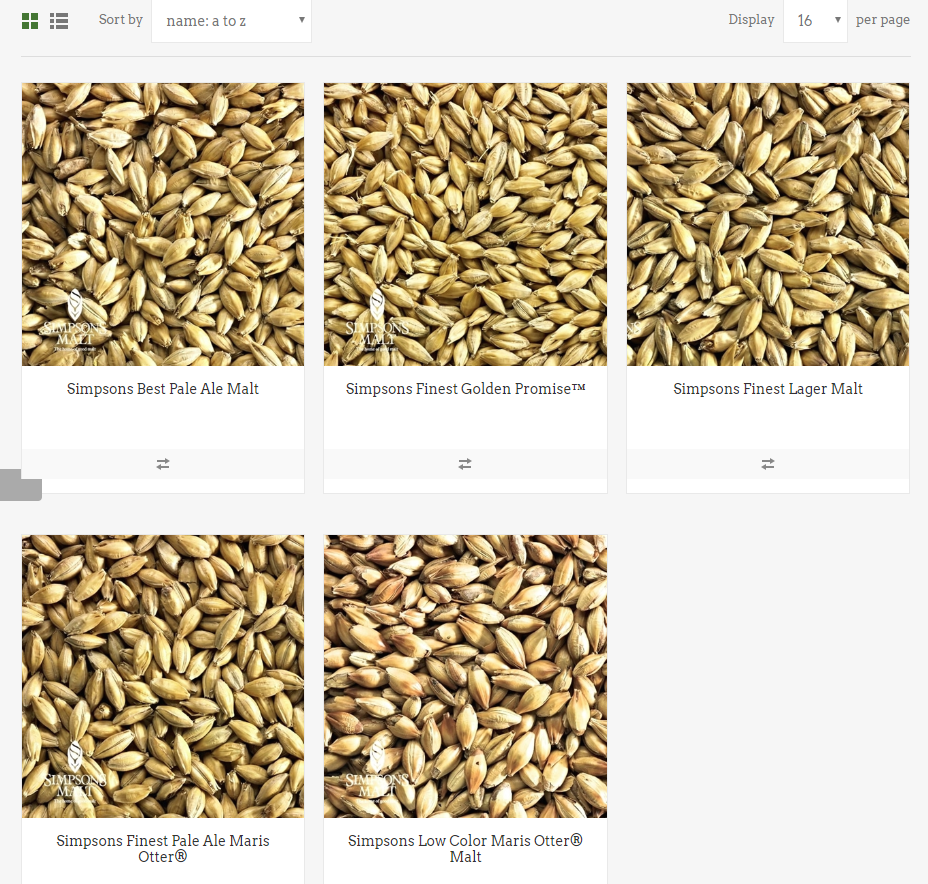Click Simpsons Best Pale Ale Malt title

(163, 389)
